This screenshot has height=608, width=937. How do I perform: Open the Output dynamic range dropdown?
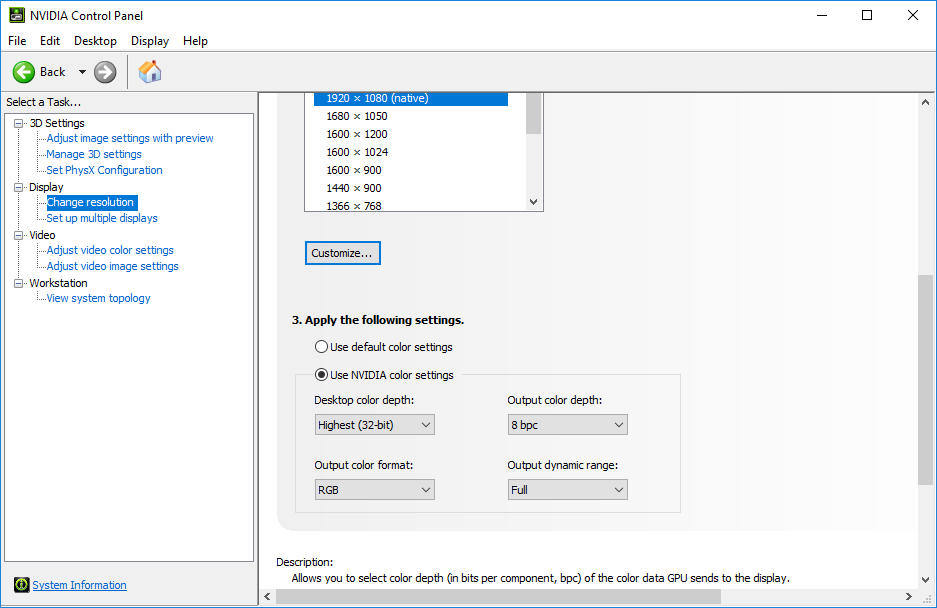(x=618, y=489)
